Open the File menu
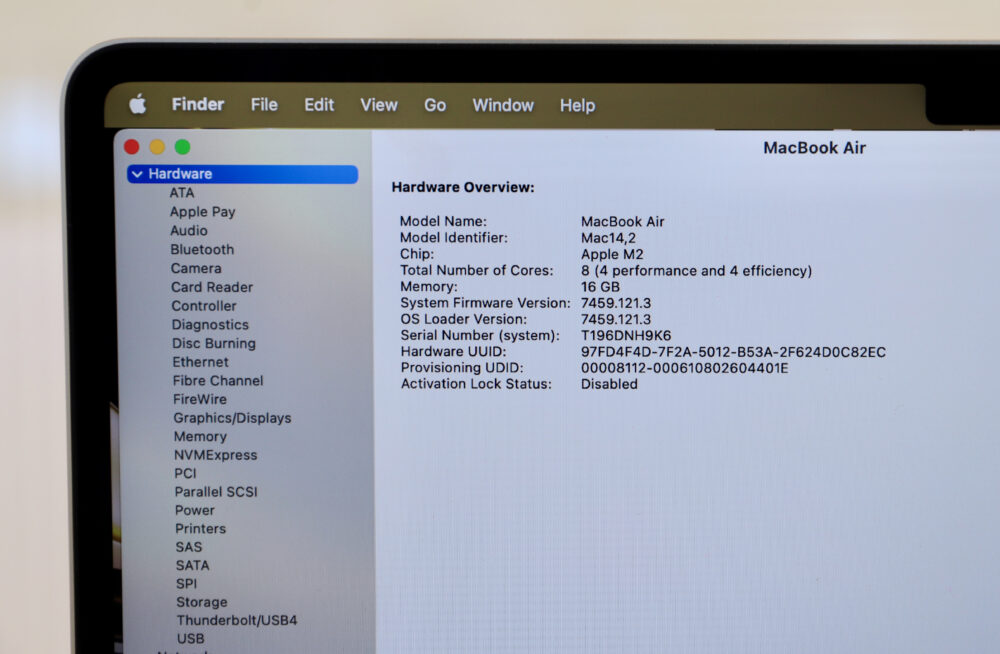 point(264,105)
